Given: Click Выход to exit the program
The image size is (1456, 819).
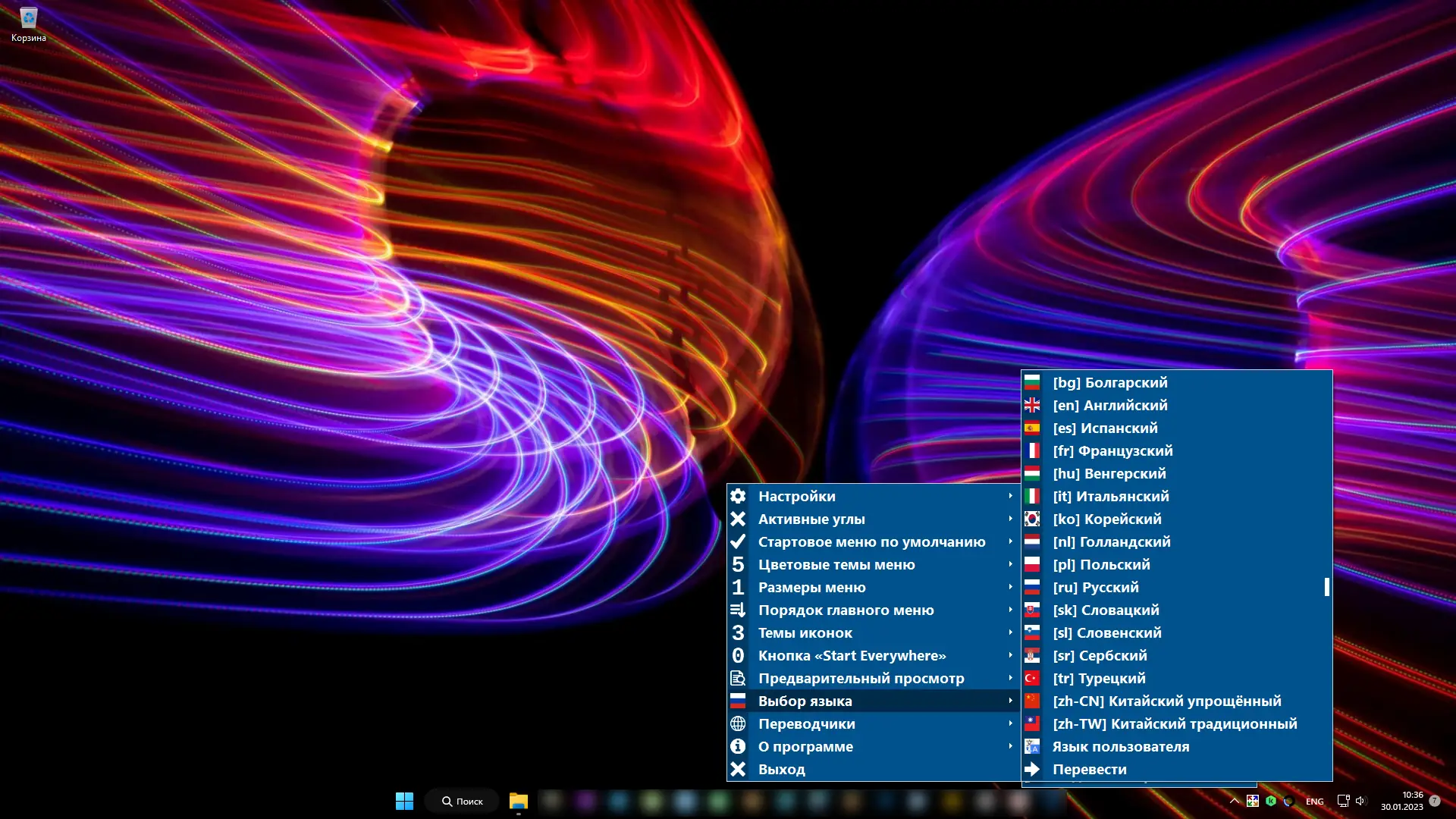Looking at the screenshot, I should pos(781,769).
